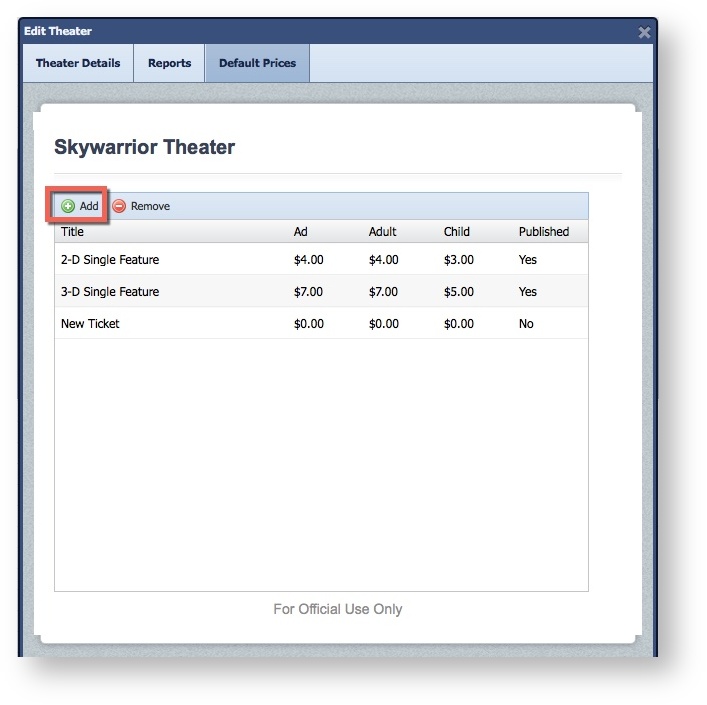Image resolution: width=707 pixels, height=705 pixels.
Task: Click New Ticket's Published 'No' cell
Action: [526, 324]
